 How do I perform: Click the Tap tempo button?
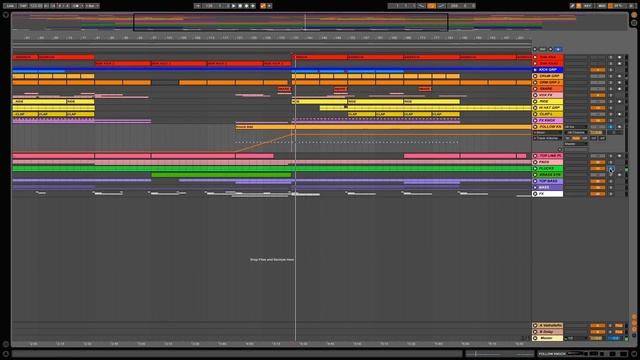pos(23,6)
